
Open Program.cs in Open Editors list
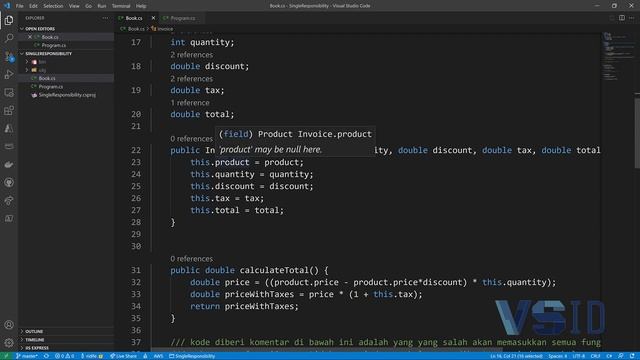[66, 45]
